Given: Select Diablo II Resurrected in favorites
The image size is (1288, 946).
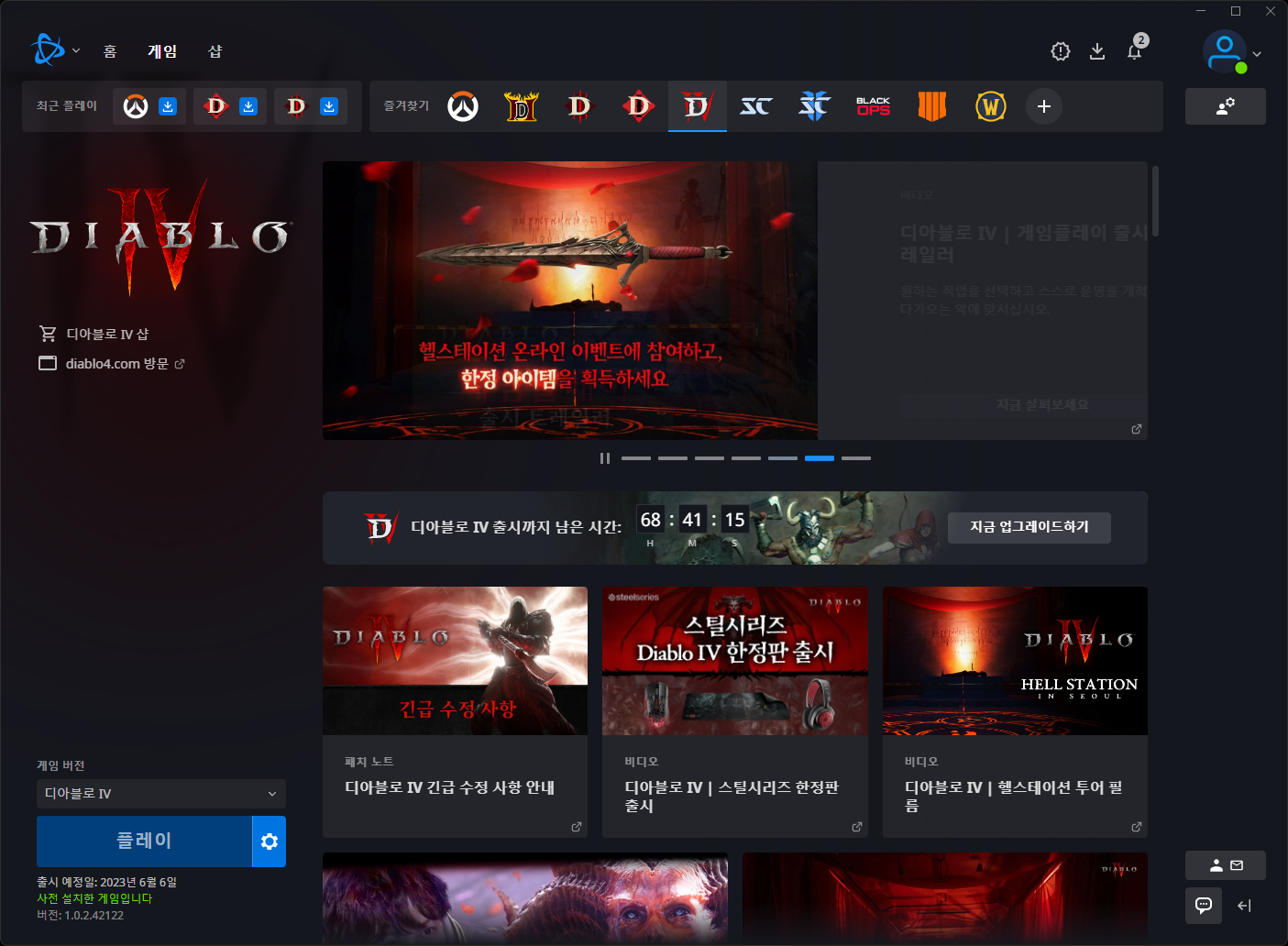Looking at the screenshot, I should tap(522, 106).
